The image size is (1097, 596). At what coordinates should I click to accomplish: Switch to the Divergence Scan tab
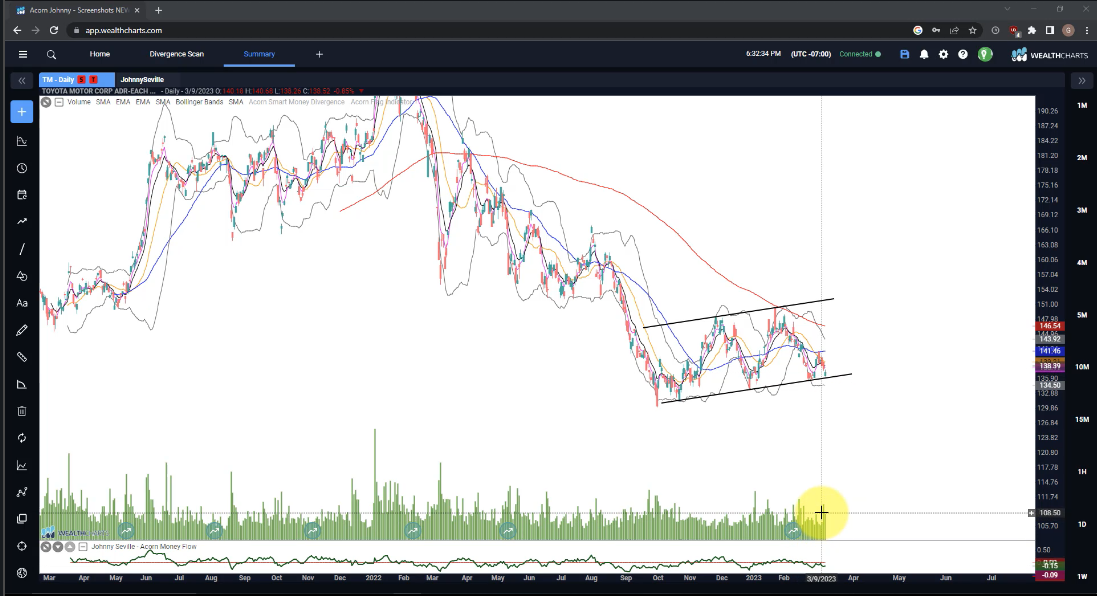tap(176, 54)
